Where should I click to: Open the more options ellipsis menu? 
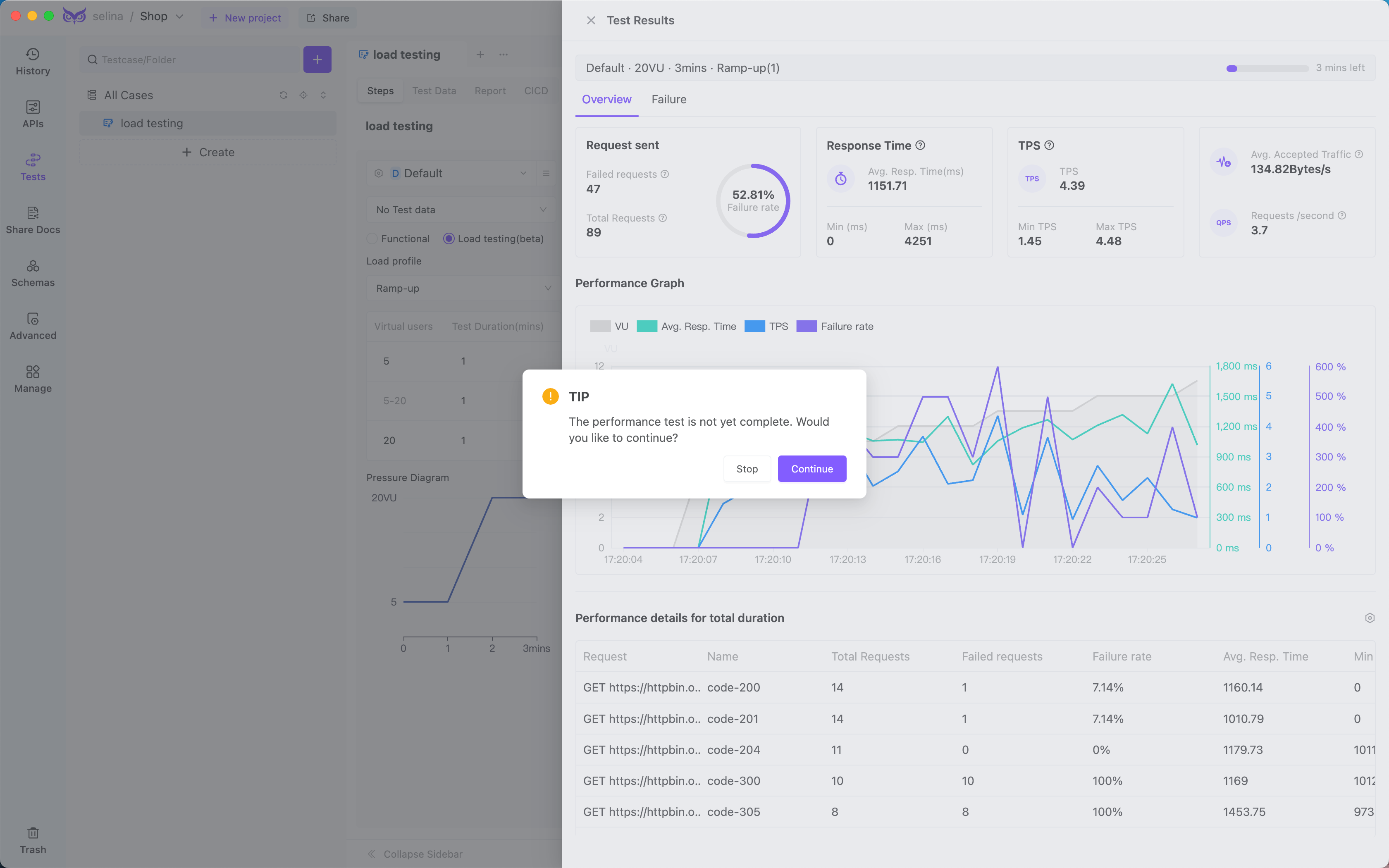(504, 55)
